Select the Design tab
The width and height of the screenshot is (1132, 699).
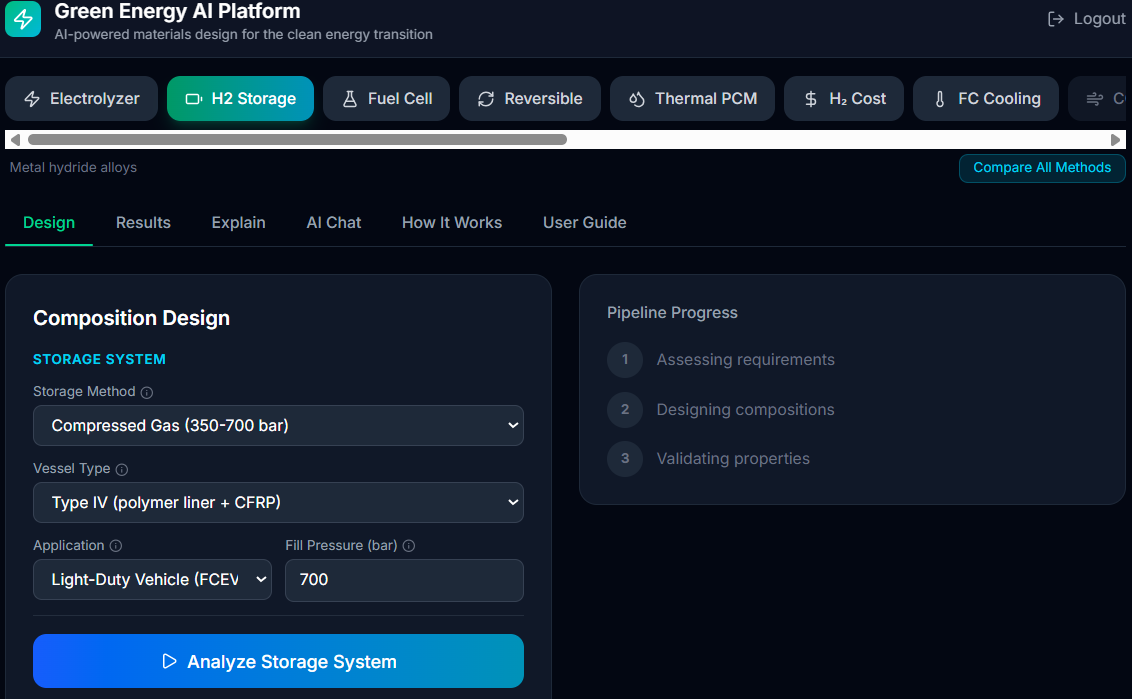pyautogui.click(x=49, y=223)
